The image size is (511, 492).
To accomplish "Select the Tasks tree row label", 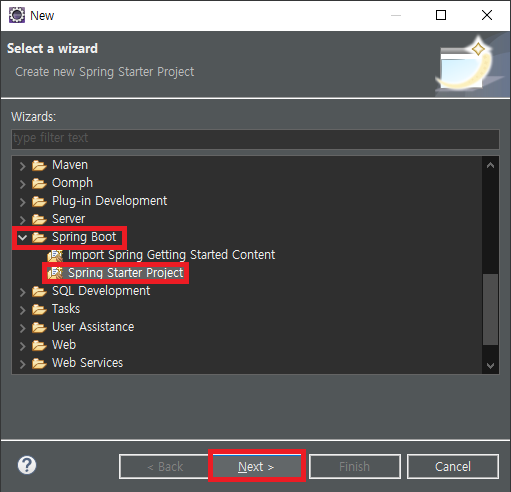I will (x=66, y=309).
